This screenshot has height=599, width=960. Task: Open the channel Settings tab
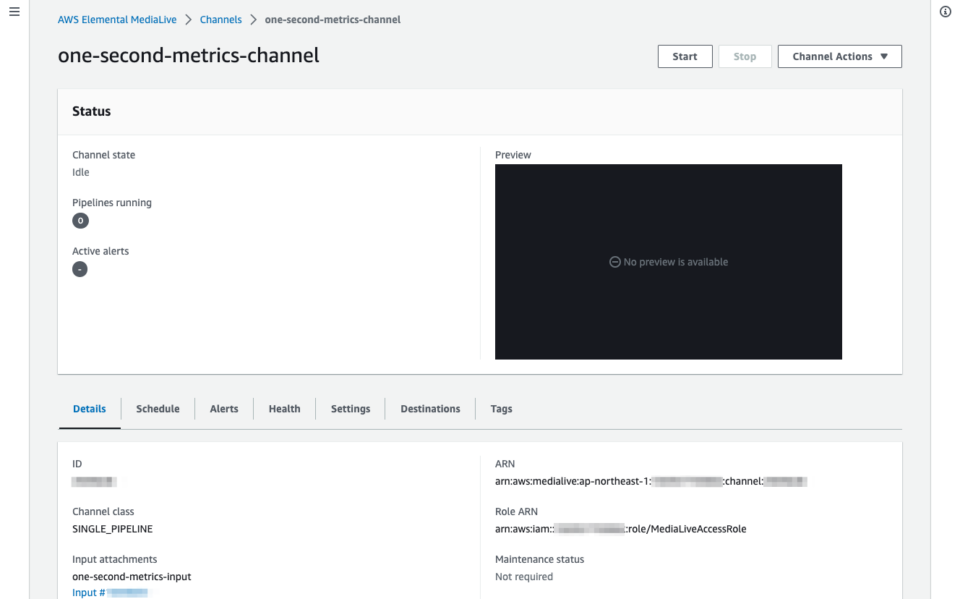350,408
